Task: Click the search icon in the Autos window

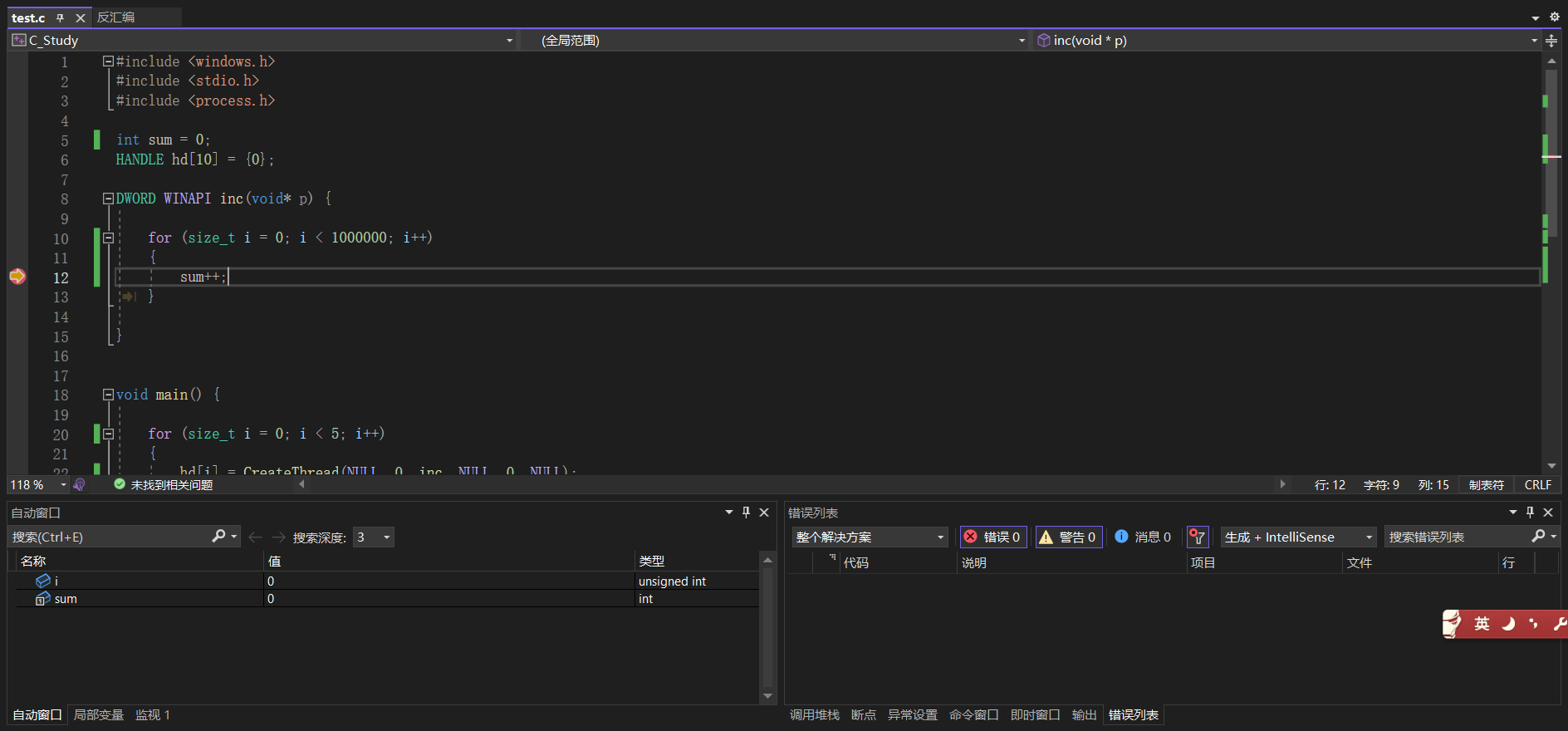Action: 218,537
